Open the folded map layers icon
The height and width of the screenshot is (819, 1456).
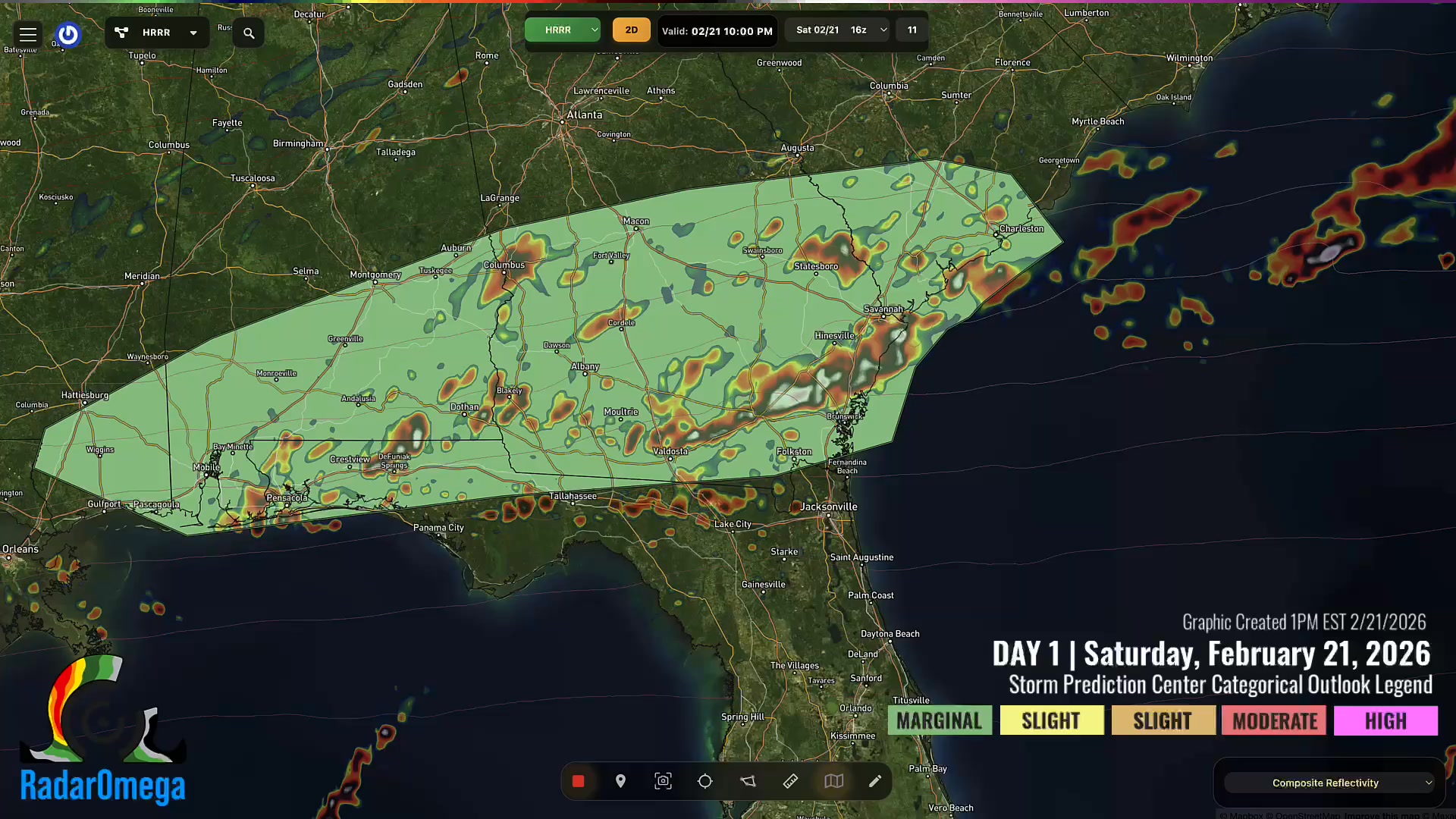(833, 781)
